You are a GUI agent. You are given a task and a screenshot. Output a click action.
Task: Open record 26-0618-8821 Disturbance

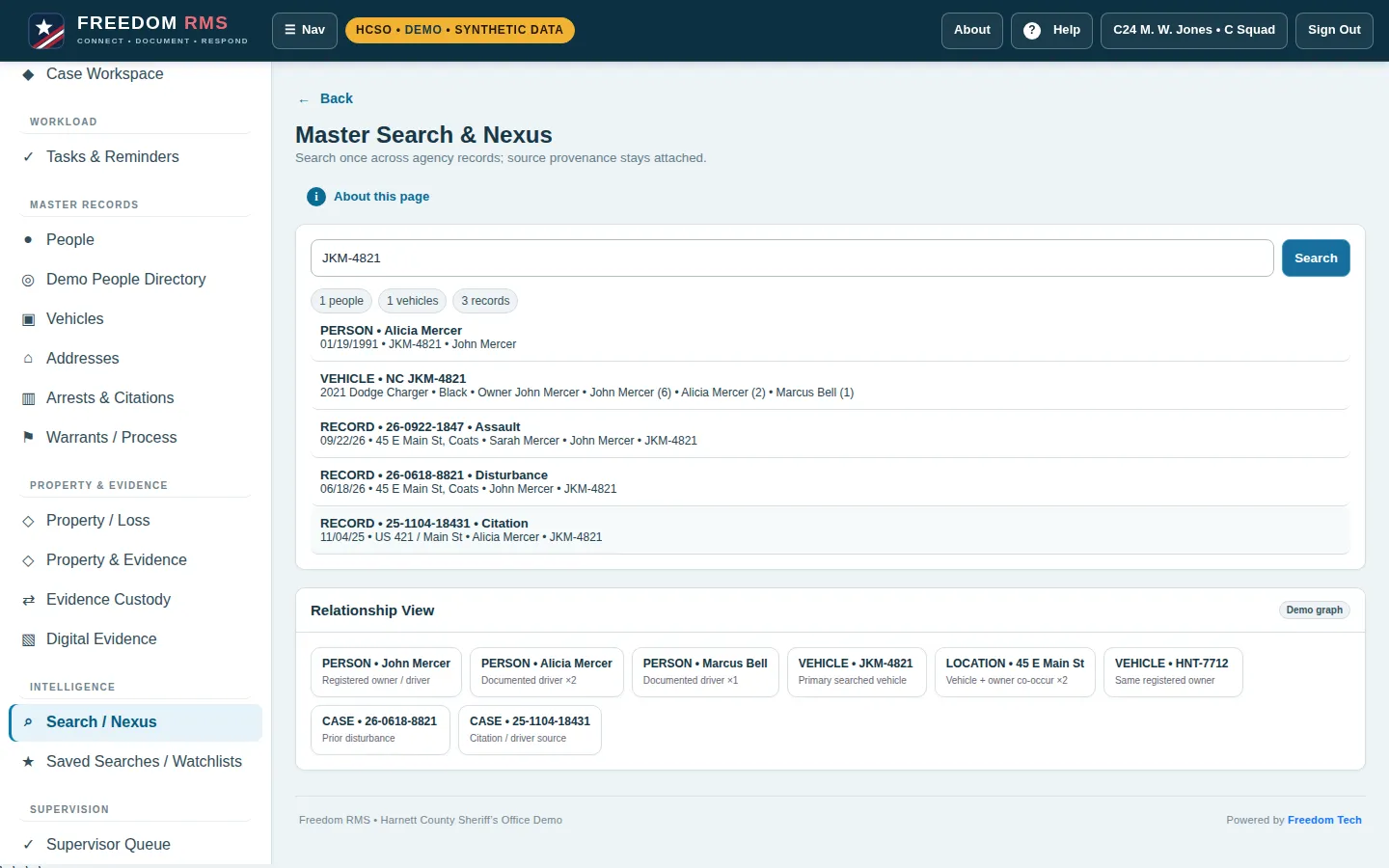point(831,482)
